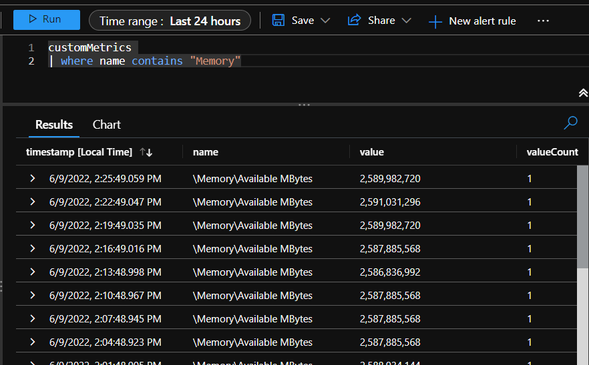Click the Share arrow icon

tap(354, 20)
